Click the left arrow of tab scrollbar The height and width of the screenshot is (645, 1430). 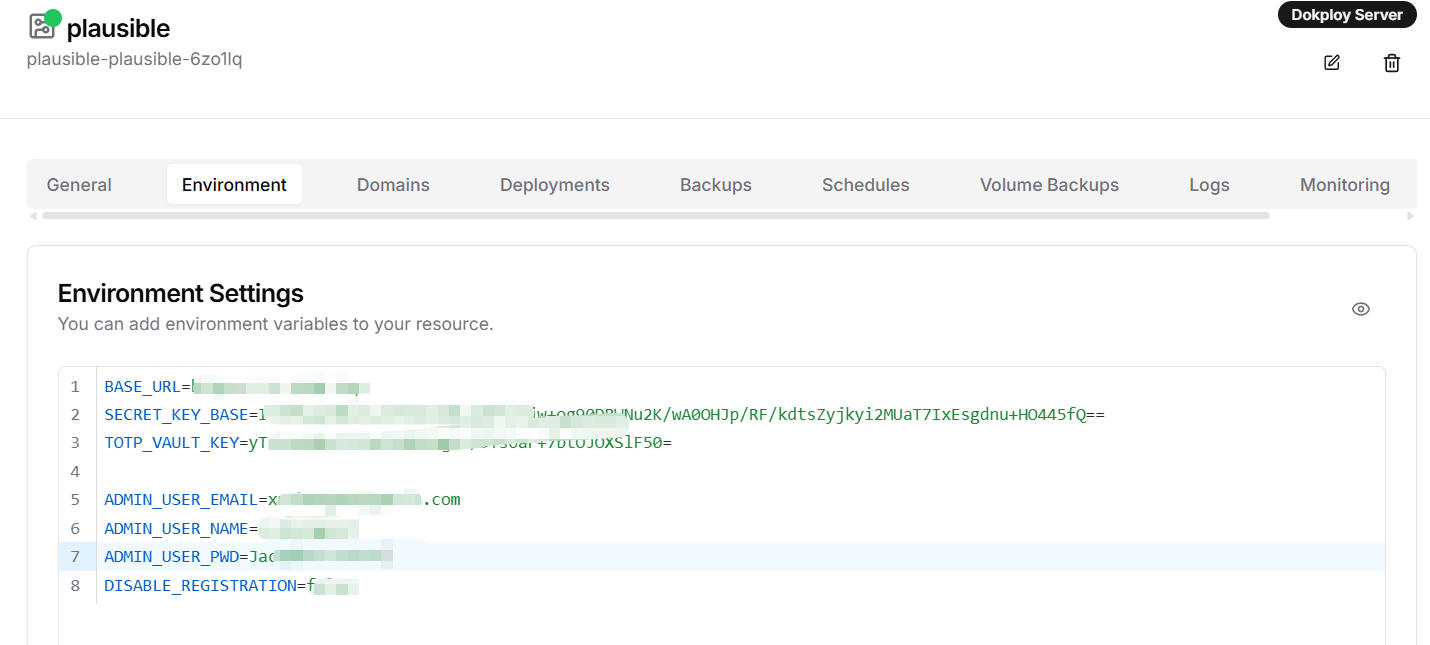pos(33,215)
